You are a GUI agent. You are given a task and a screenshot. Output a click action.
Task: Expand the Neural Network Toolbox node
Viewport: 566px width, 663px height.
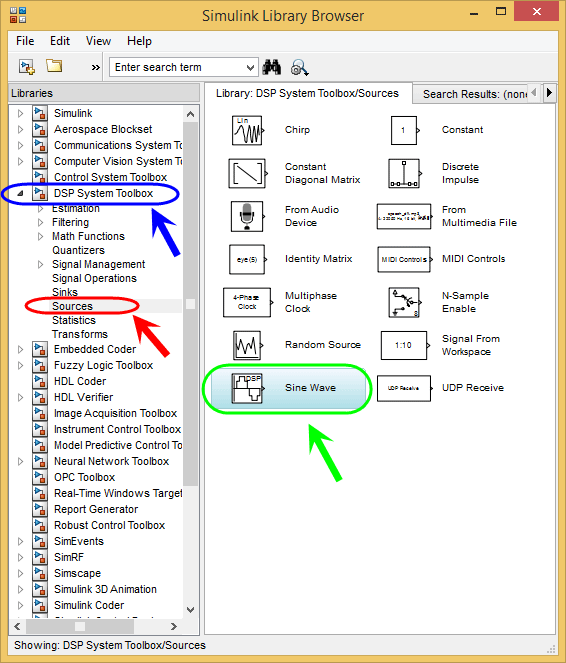tap(20, 461)
